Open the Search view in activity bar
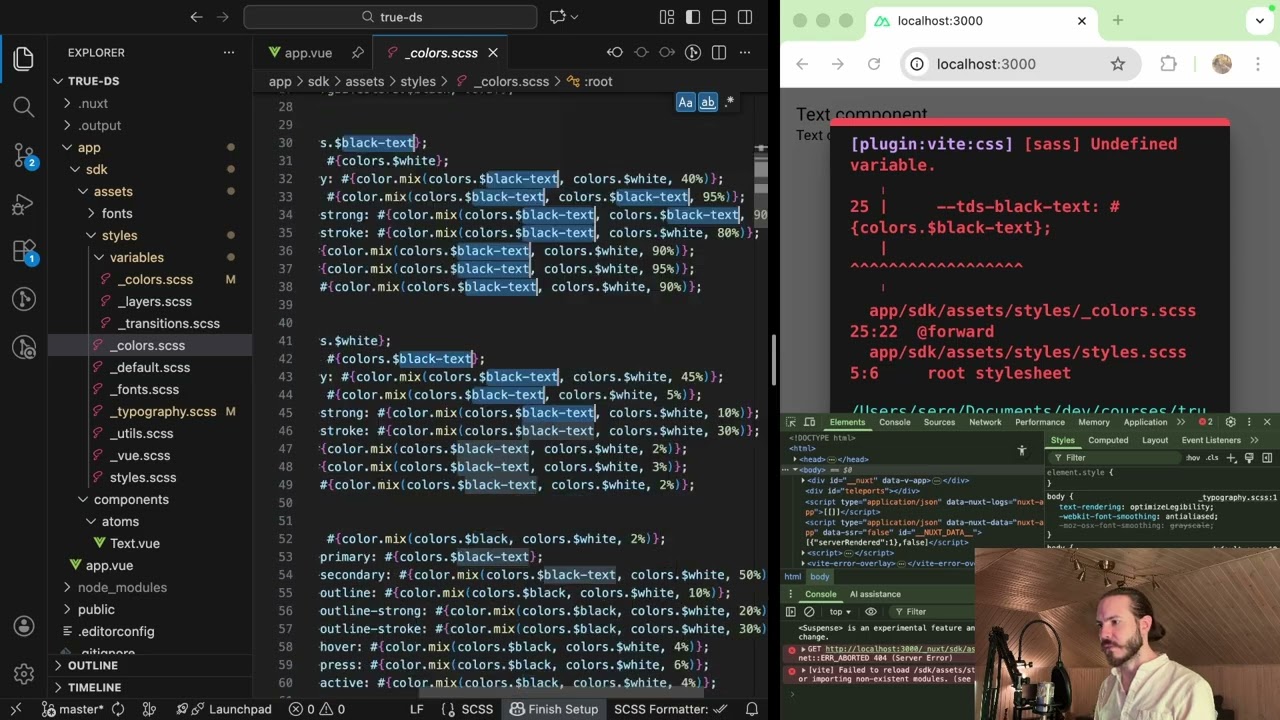1280x720 pixels. click(x=24, y=106)
